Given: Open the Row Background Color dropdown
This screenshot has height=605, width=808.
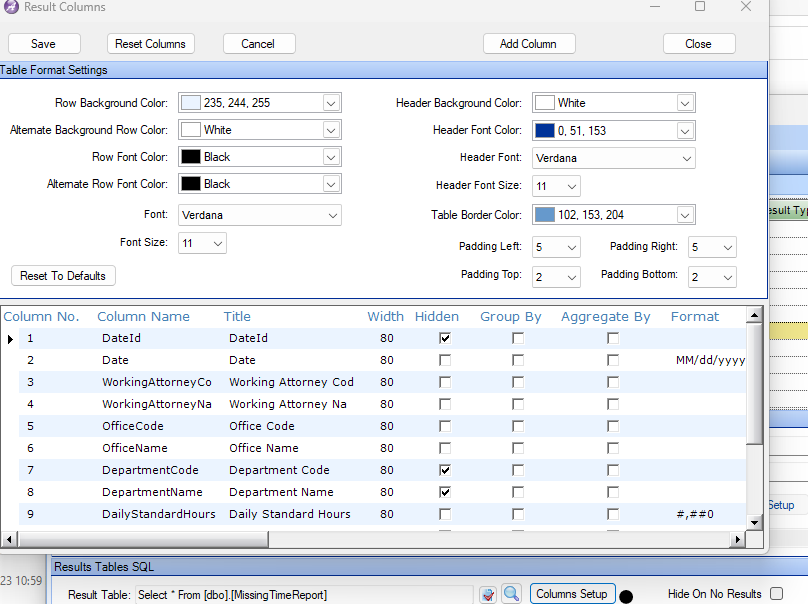Looking at the screenshot, I should coord(331,102).
